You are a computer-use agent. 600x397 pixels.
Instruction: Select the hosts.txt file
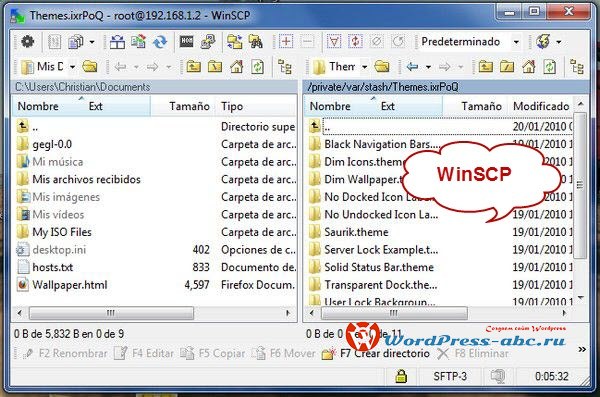[x=52, y=267]
